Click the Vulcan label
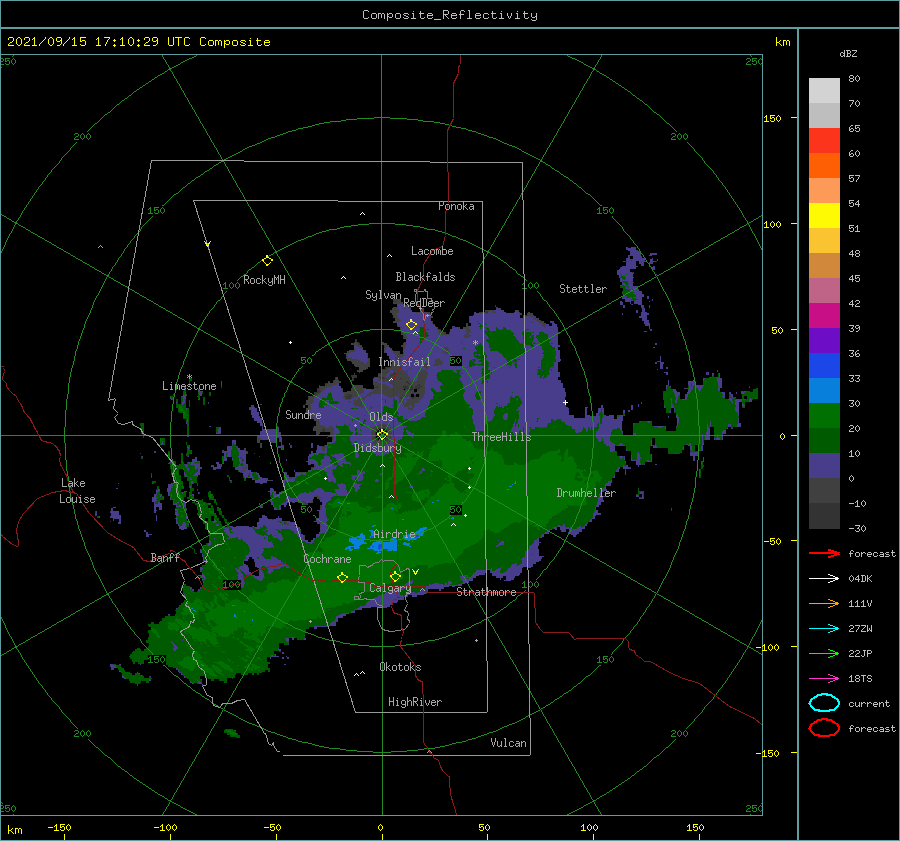Image resolution: width=900 pixels, height=841 pixels. coord(508,743)
